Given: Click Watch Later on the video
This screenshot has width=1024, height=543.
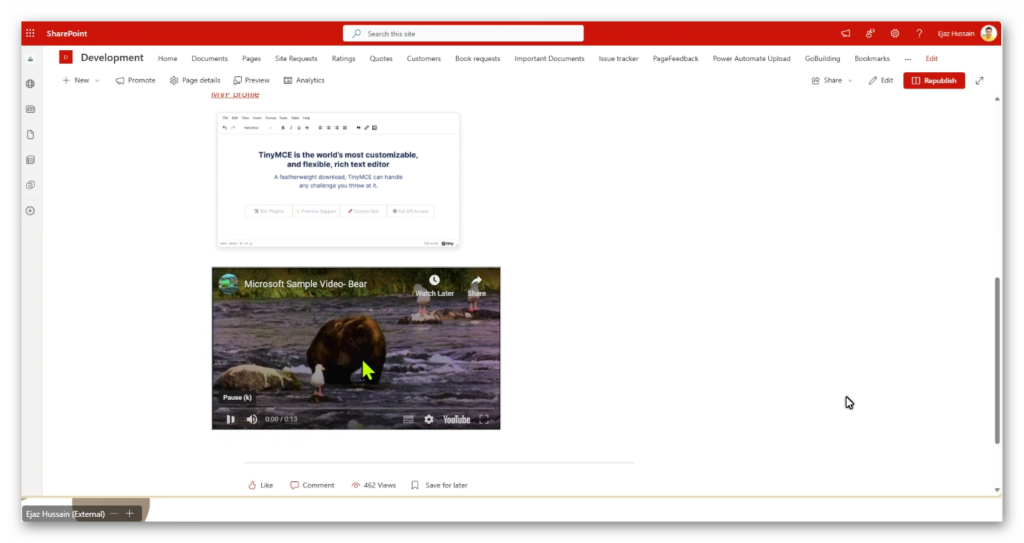Looking at the screenshot, I should click(434, 286).
